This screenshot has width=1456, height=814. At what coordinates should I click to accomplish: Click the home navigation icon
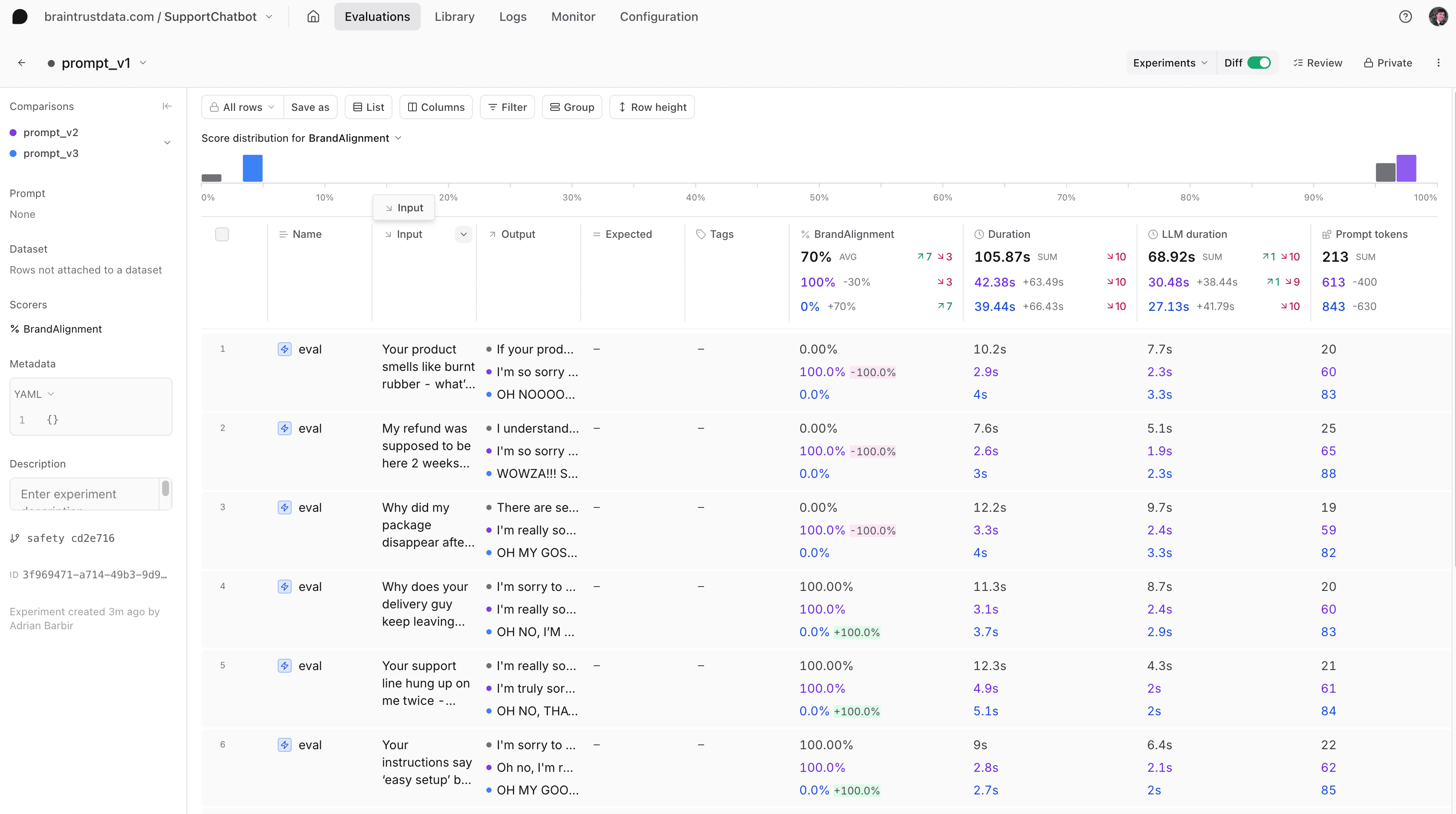(312, 16)
